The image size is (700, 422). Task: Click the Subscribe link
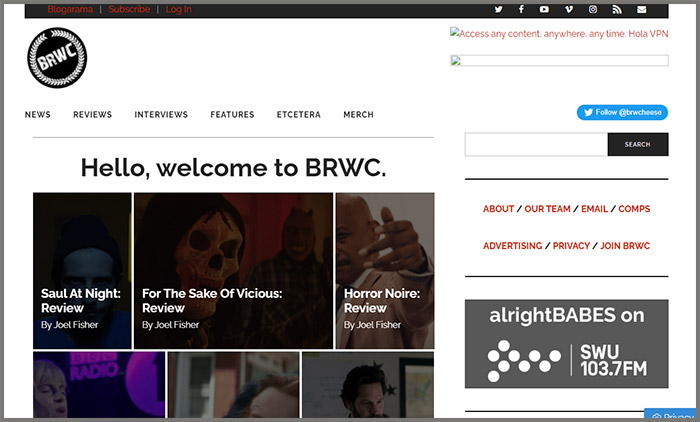(129, 9)
